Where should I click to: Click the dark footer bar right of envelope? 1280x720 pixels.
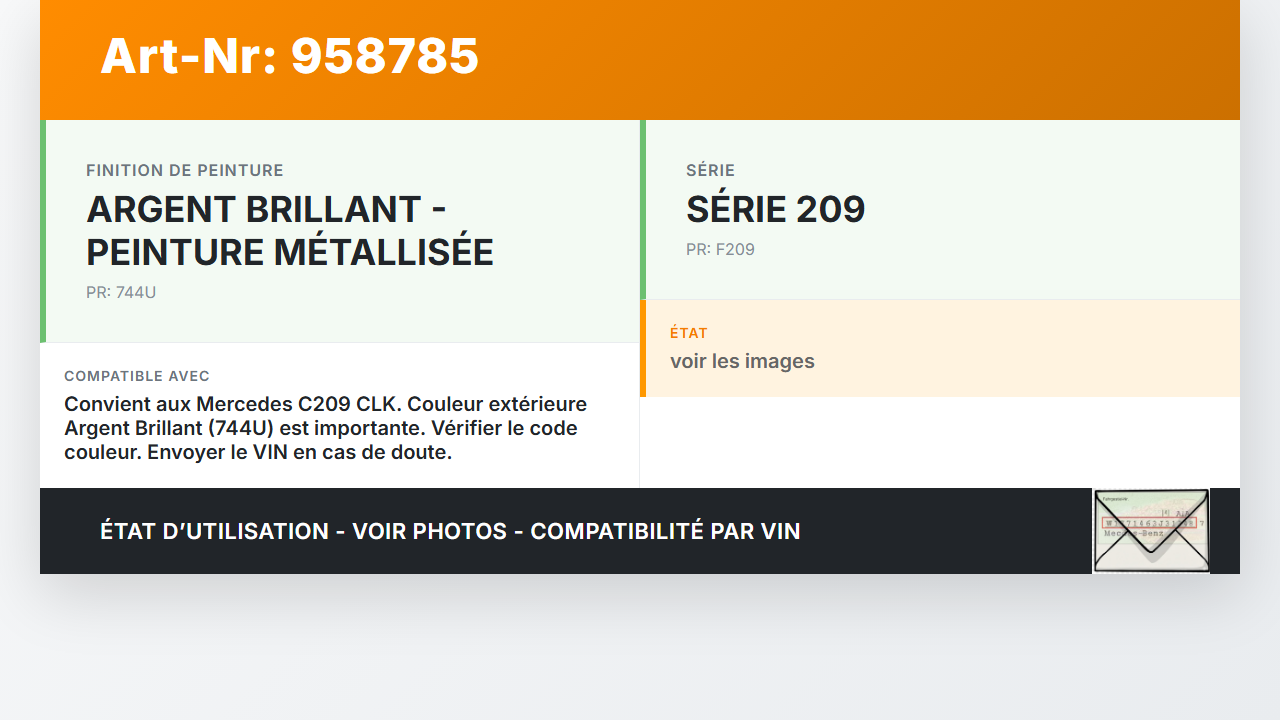1224,531
